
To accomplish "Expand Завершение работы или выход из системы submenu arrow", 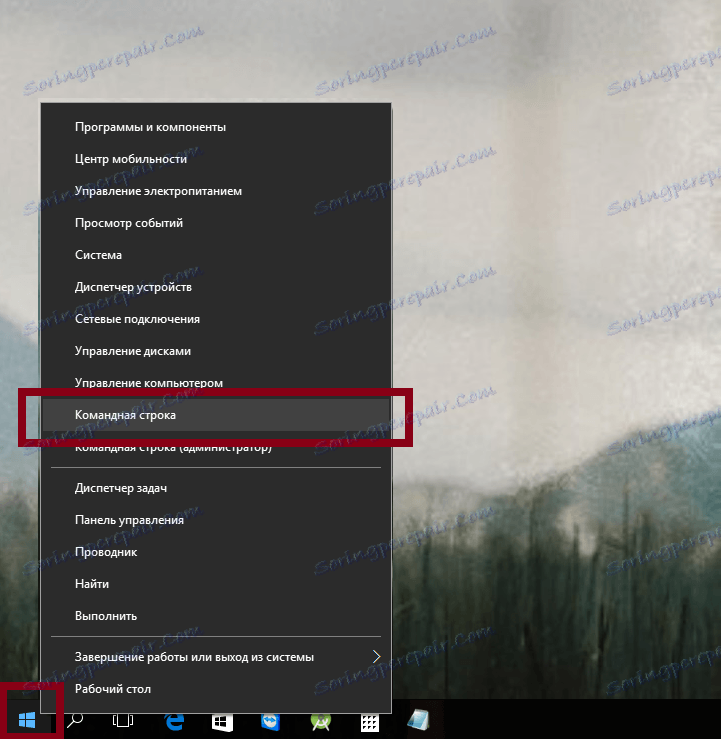I will tap(377, 657).
